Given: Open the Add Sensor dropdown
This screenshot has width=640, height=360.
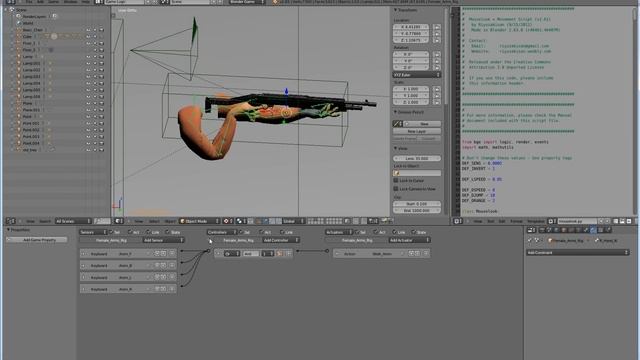Looking at the screenshot, I should [163, 240].
